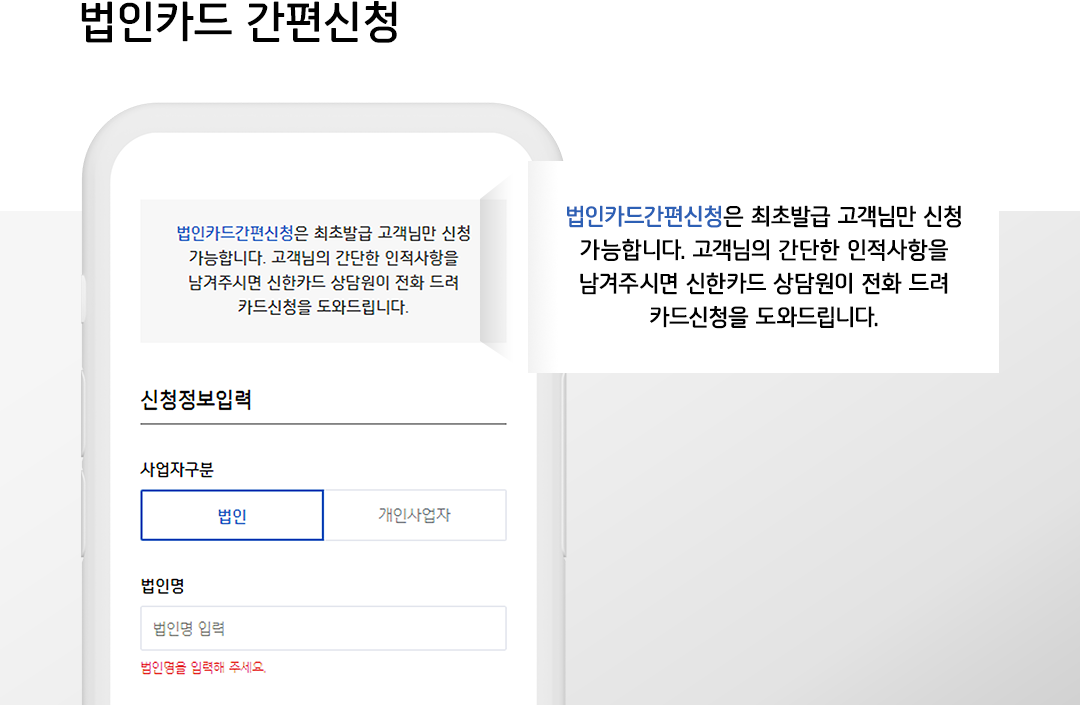Select the 법인 business type option
The image size is (1080, 705).
click(x=232, y=515)
